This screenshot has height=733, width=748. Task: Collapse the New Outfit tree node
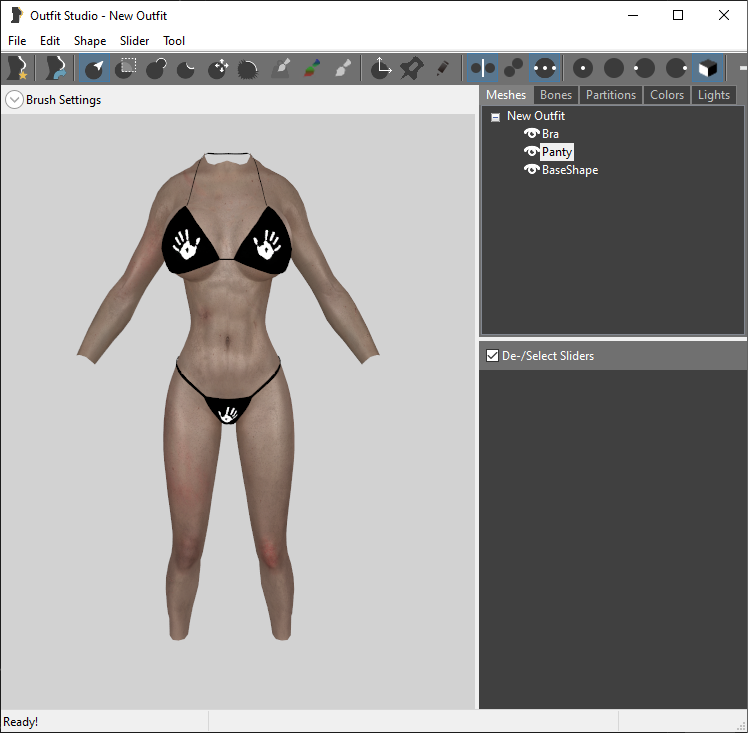(496, 117)
